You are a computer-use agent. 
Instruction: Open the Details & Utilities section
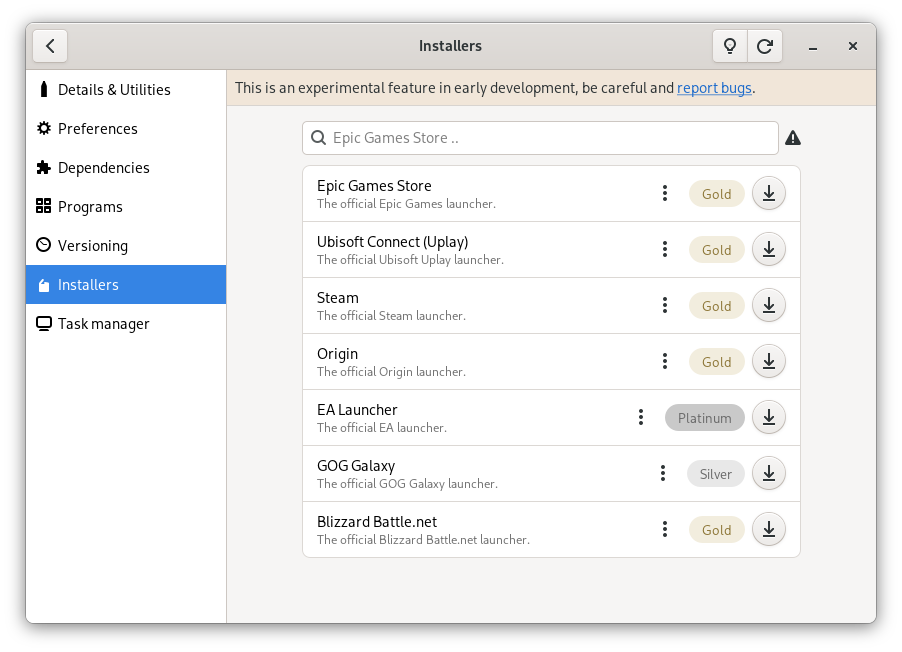[x=114, y=90]
